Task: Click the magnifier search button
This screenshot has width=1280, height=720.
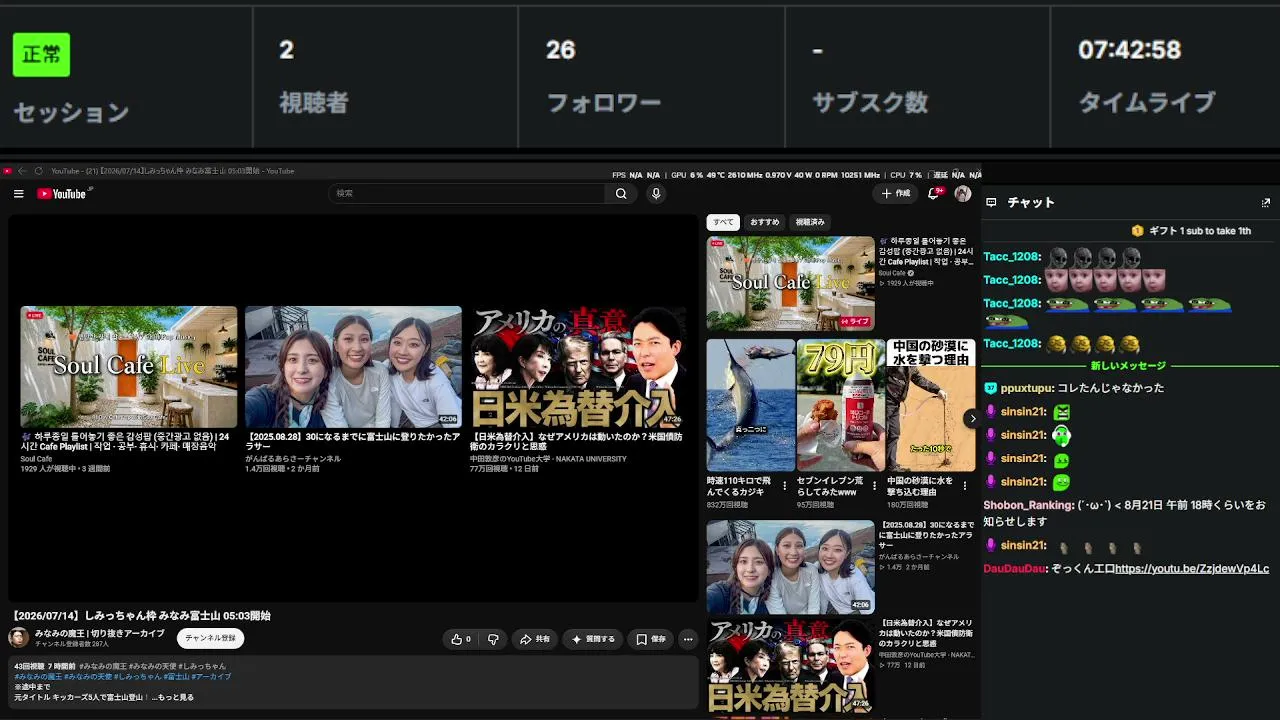Action: point(621,194)
